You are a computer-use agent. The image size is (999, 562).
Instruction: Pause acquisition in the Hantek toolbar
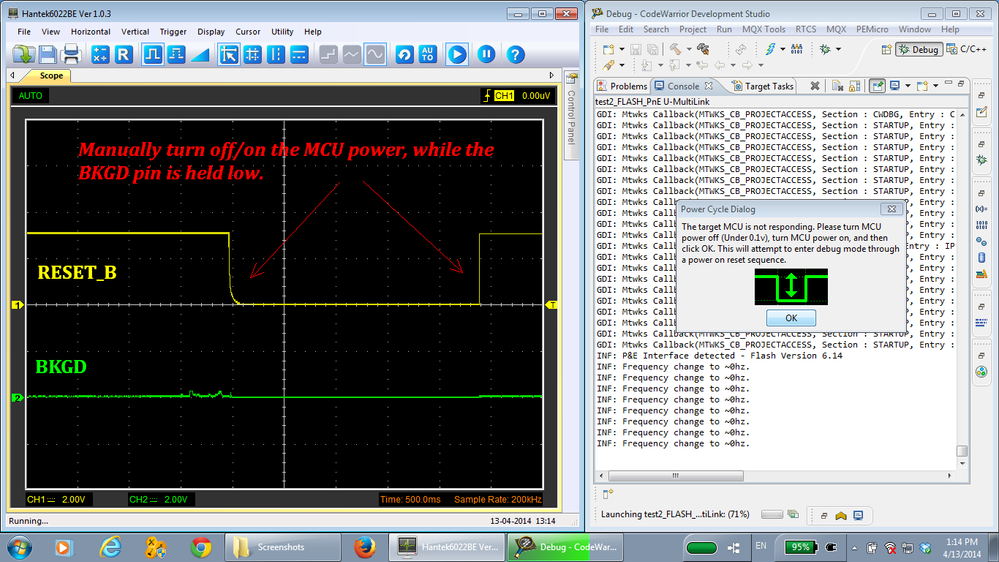(x=486, y=55)
